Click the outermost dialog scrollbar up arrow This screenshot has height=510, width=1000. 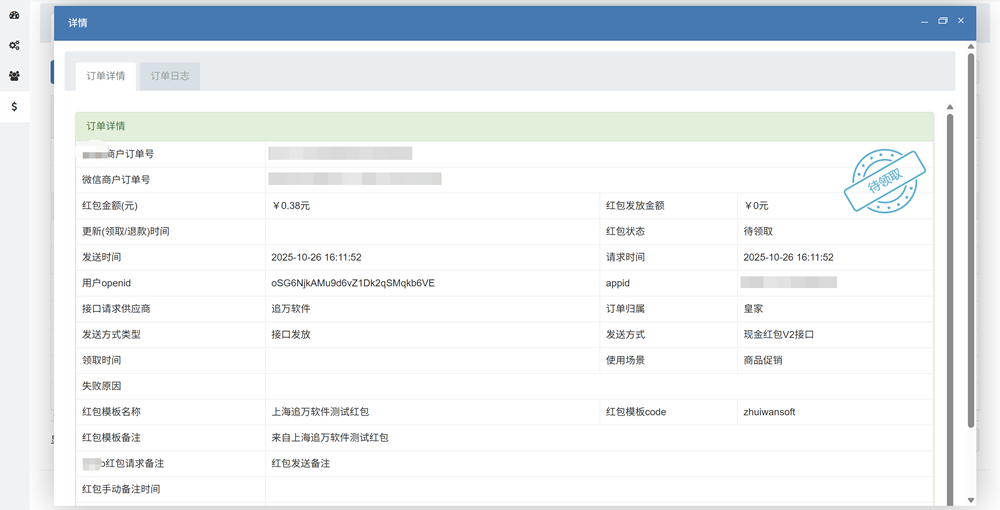pos(970,46)
